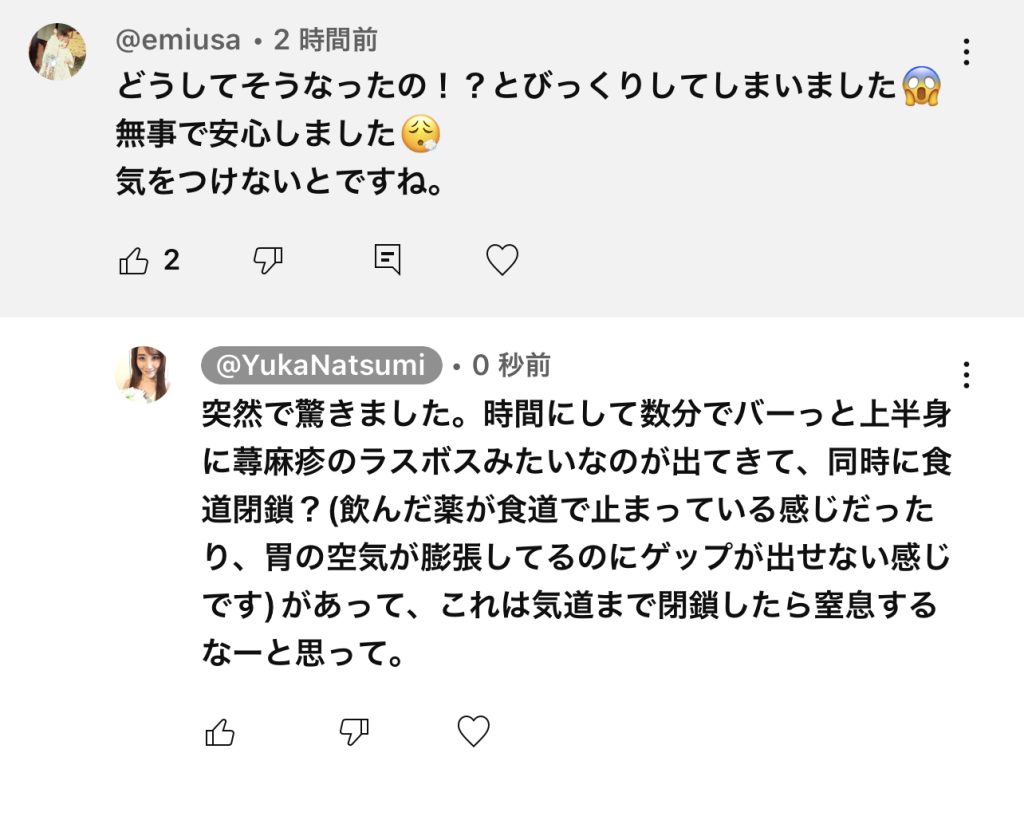This screenshot has height=820, width=1024.
Task: Click the comment text "気をつけないとですね。"
Action: coord(280,184)
